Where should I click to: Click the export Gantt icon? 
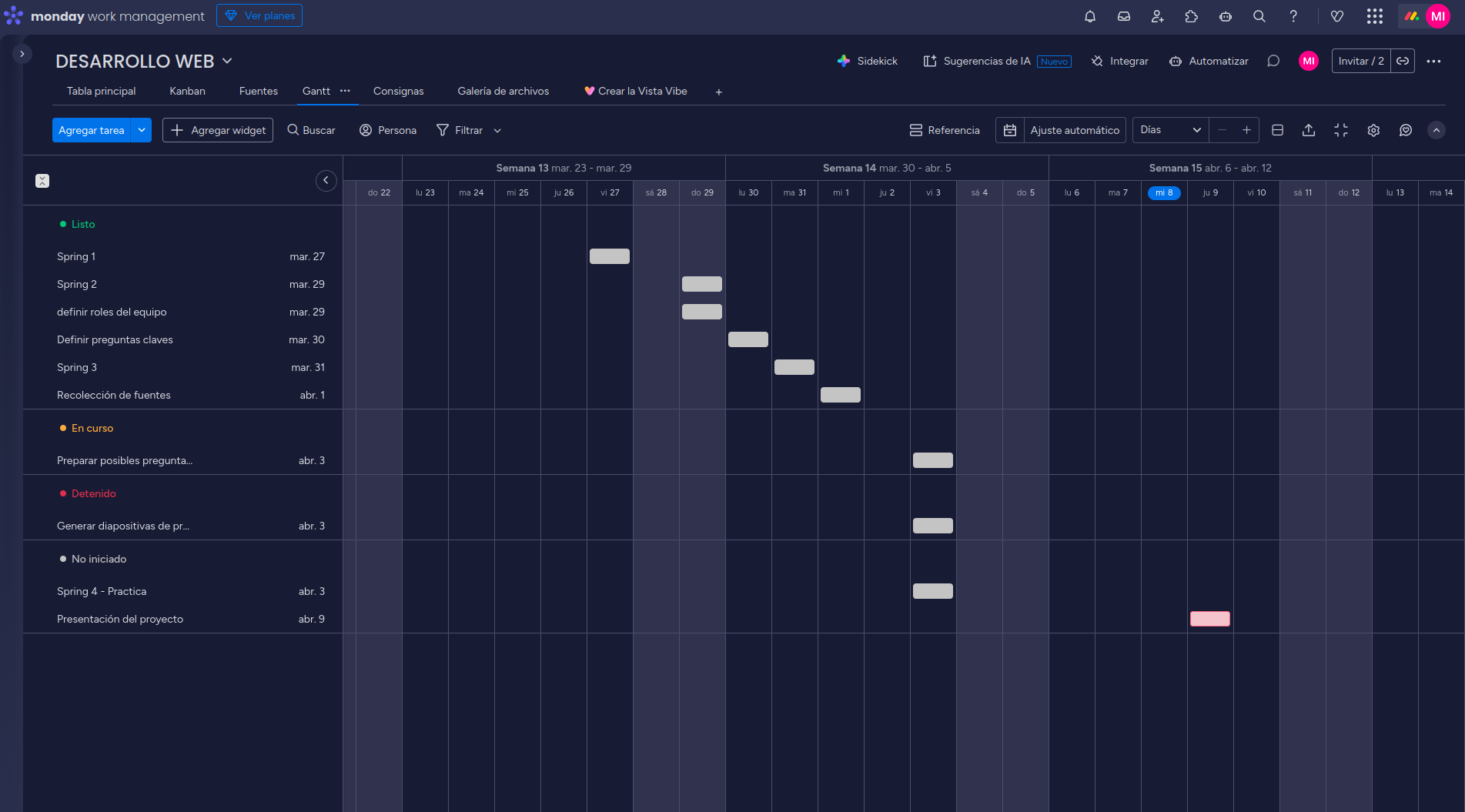pos(1309,130)
